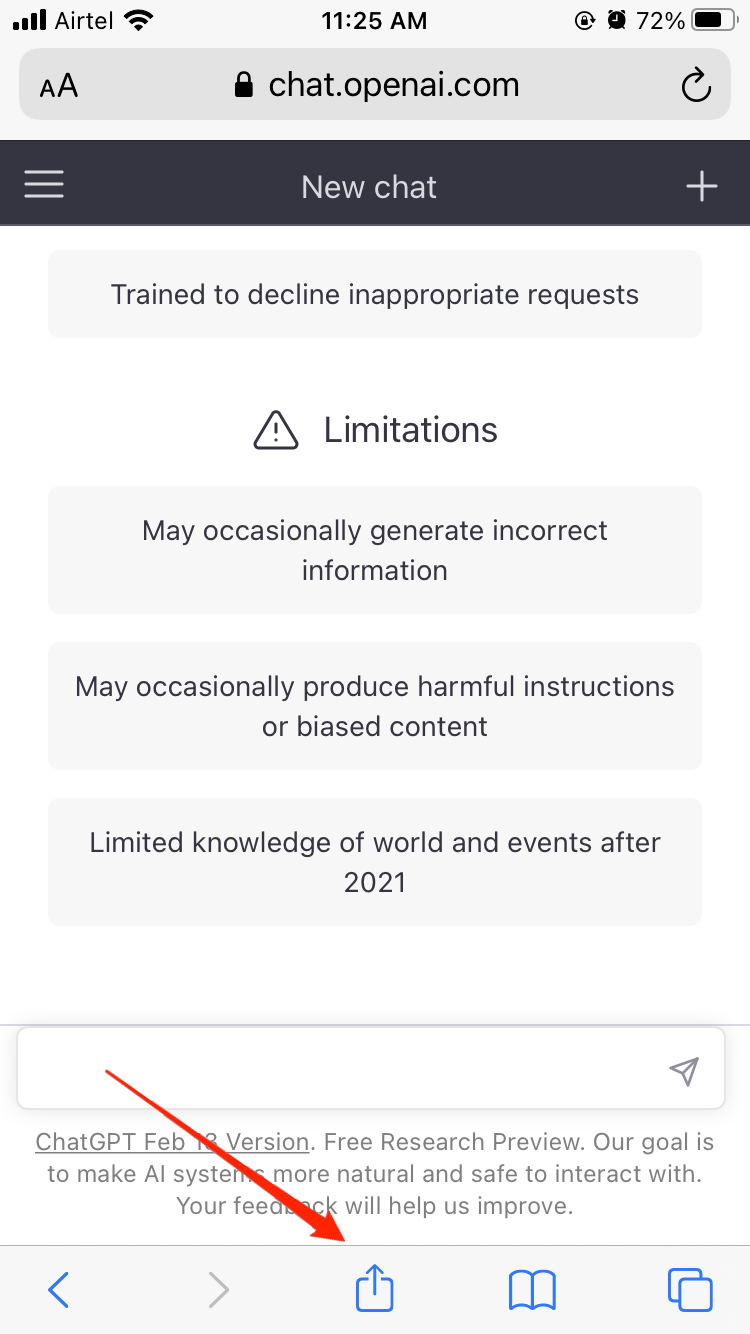Open Safari bookmarks book icon
This screenshot has width=750, height=1334.
[532, 1290]
